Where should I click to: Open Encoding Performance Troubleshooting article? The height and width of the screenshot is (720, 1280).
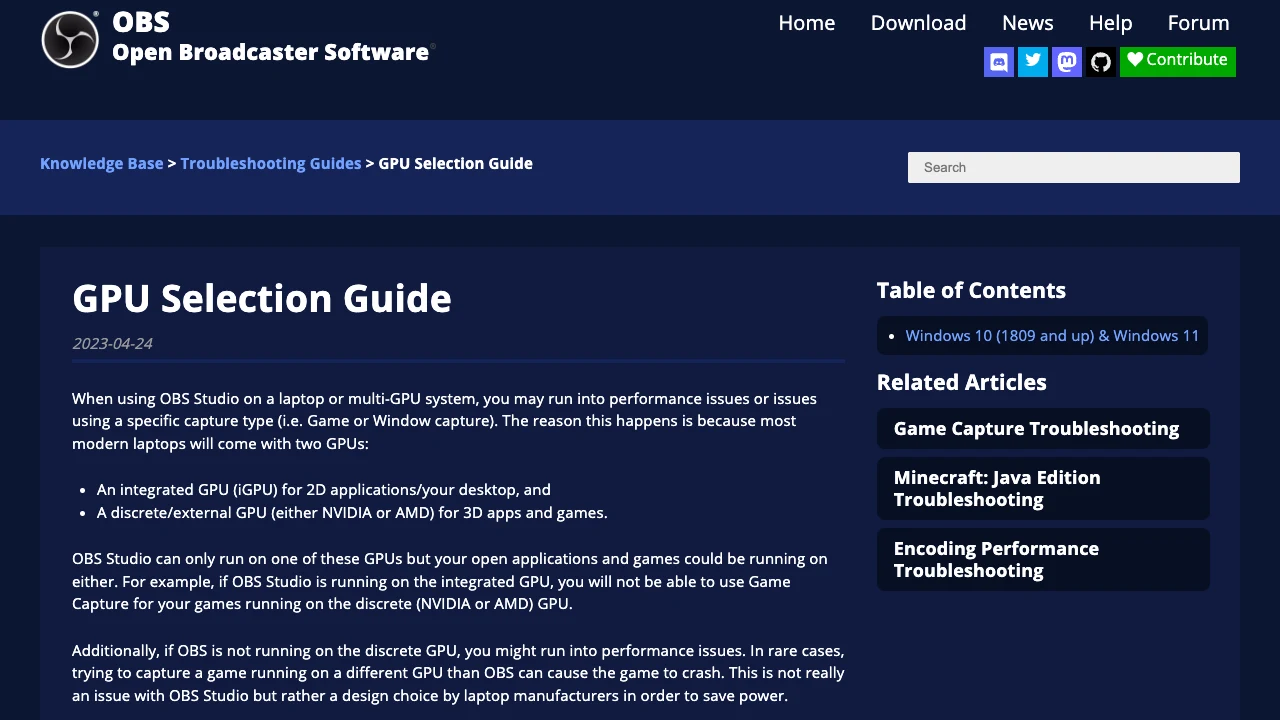coord(1043,560)
